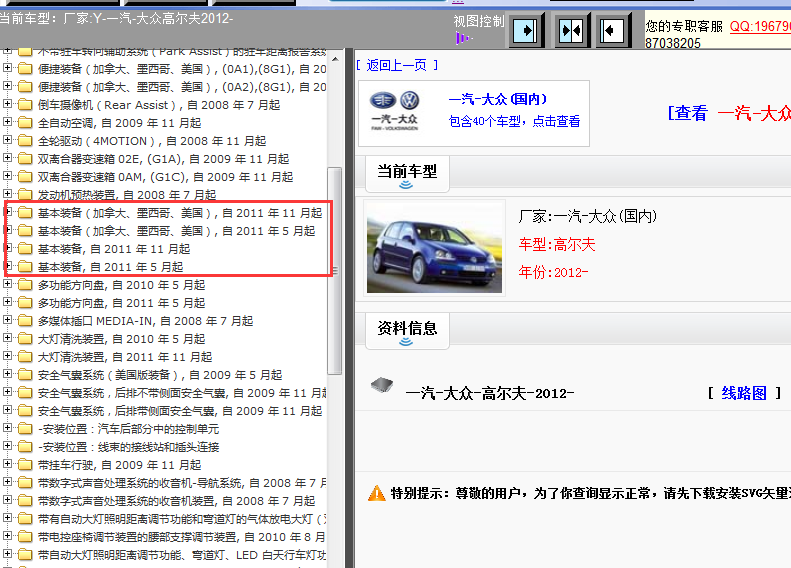Click folder icon for 全轮驱动 4MOTION entry
Image resolution: width=791 pixels, height=568 pixels.
[x=25, y=141]
